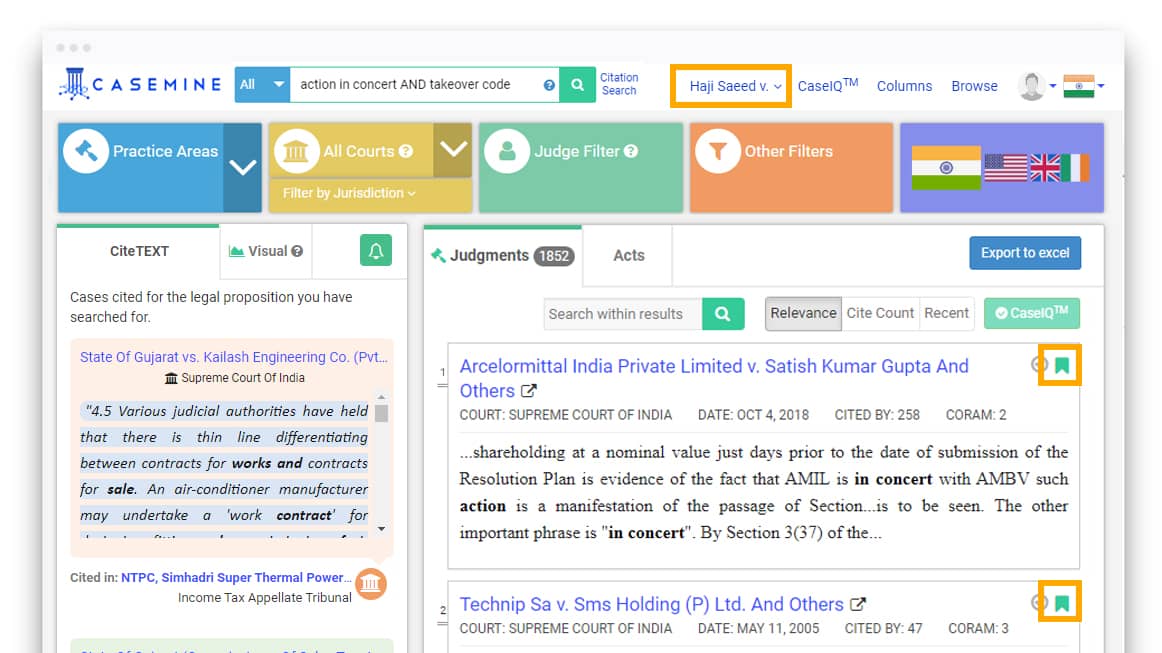Bookmark the Technip Sa v. Sms Holding case
This screenshot has height=653, width=1162.
click(1061, 603)
